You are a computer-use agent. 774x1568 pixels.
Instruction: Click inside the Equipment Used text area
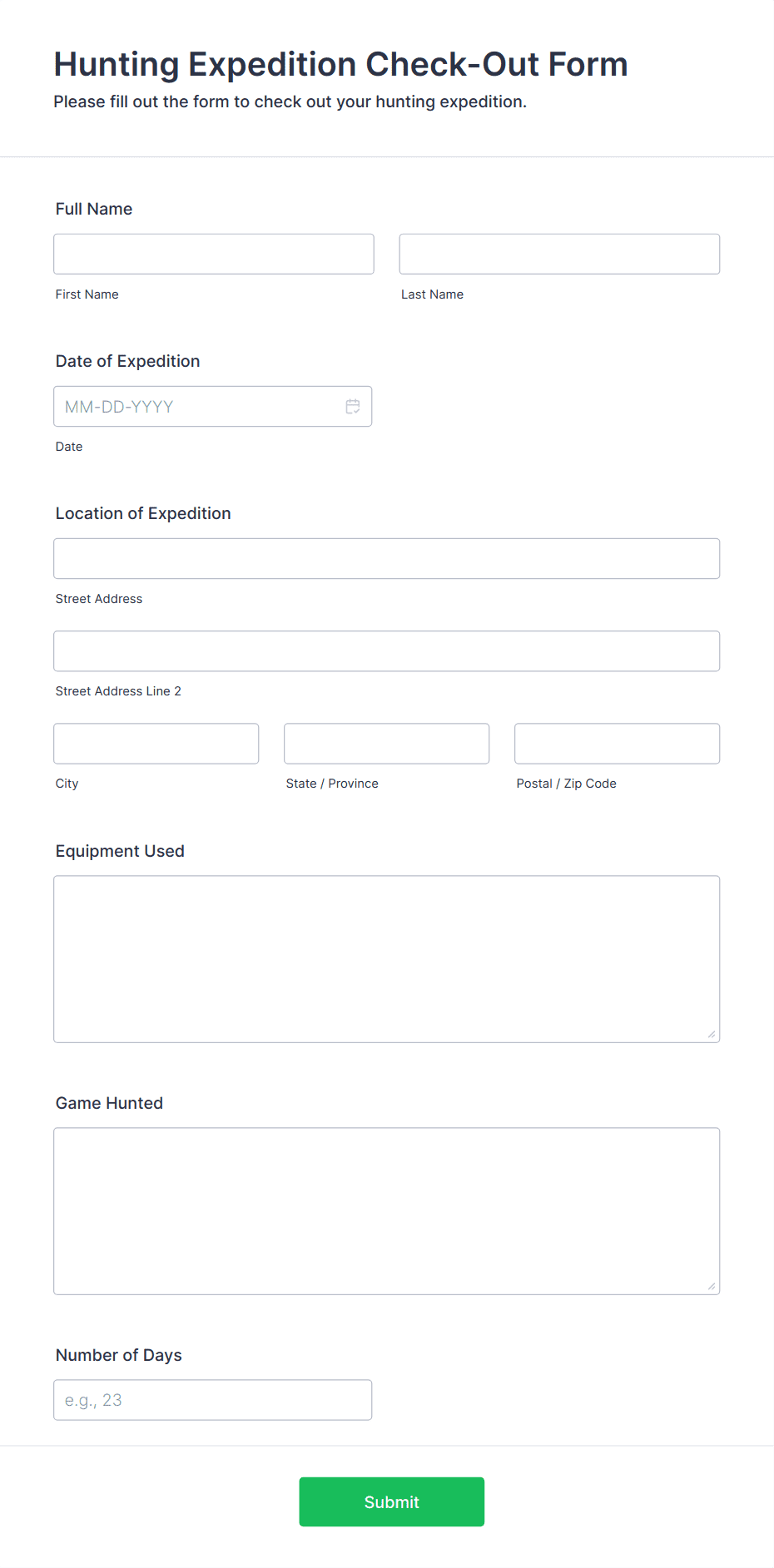(386, 957)
